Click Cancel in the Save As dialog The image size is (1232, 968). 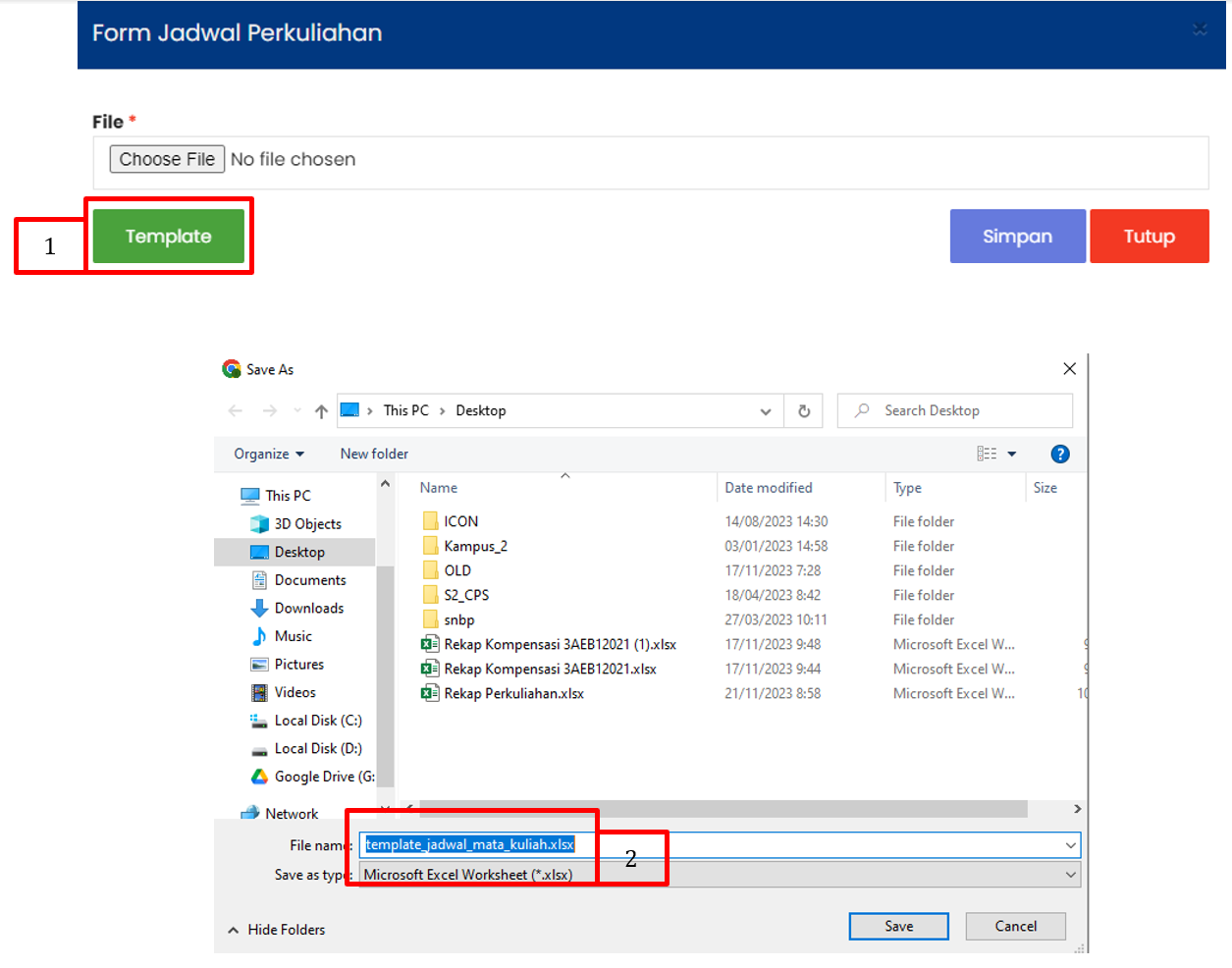1015,926
